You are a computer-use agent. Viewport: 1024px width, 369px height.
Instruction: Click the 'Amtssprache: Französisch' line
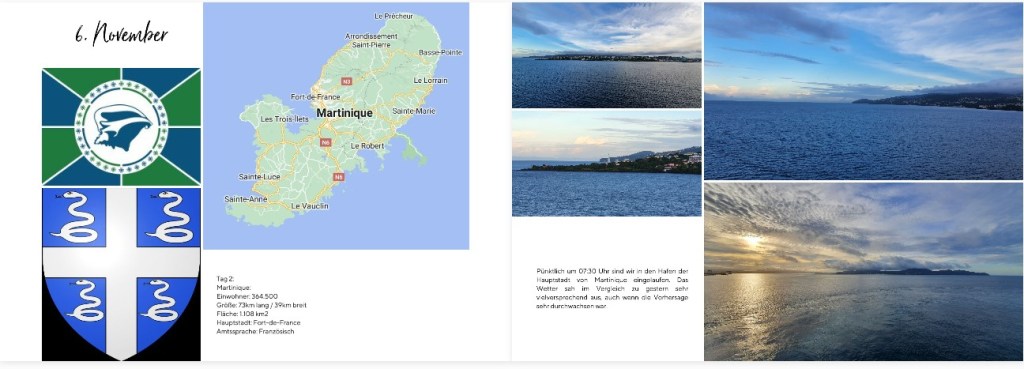pos(255,332)
